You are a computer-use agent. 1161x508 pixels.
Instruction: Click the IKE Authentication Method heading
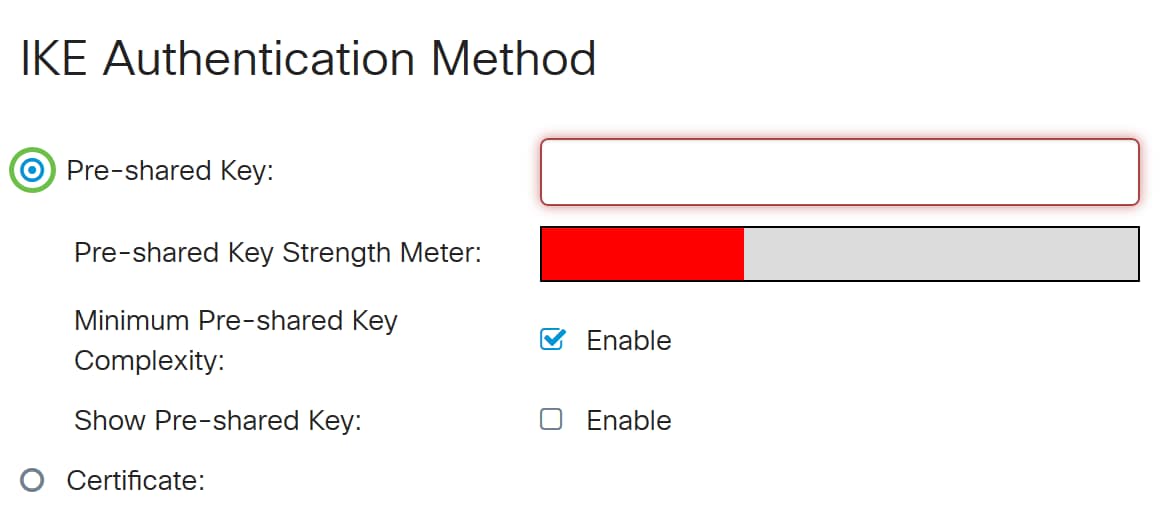point(308,59)
